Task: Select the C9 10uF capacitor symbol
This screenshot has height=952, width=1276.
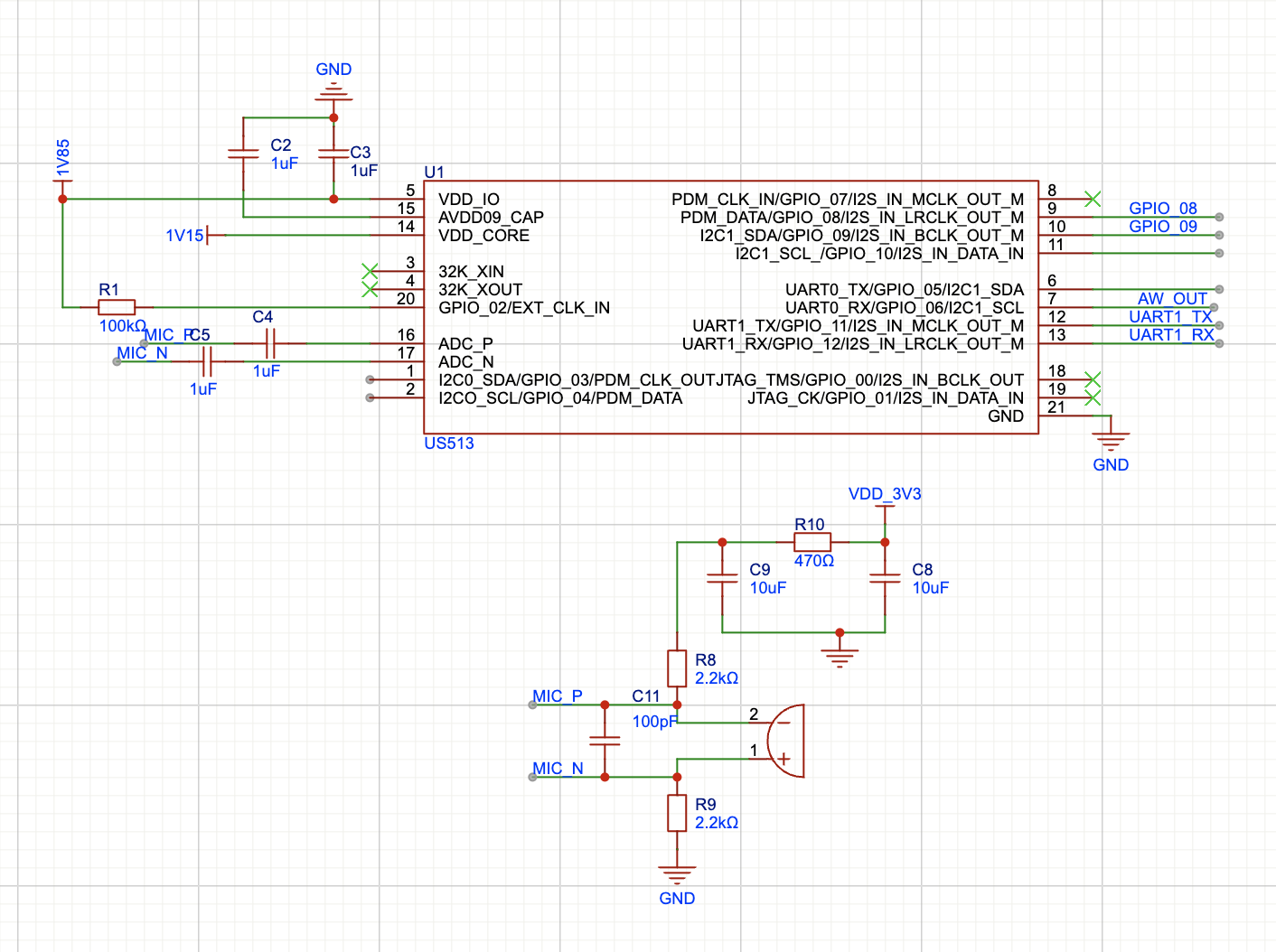Action: click(x=722, y=578)
